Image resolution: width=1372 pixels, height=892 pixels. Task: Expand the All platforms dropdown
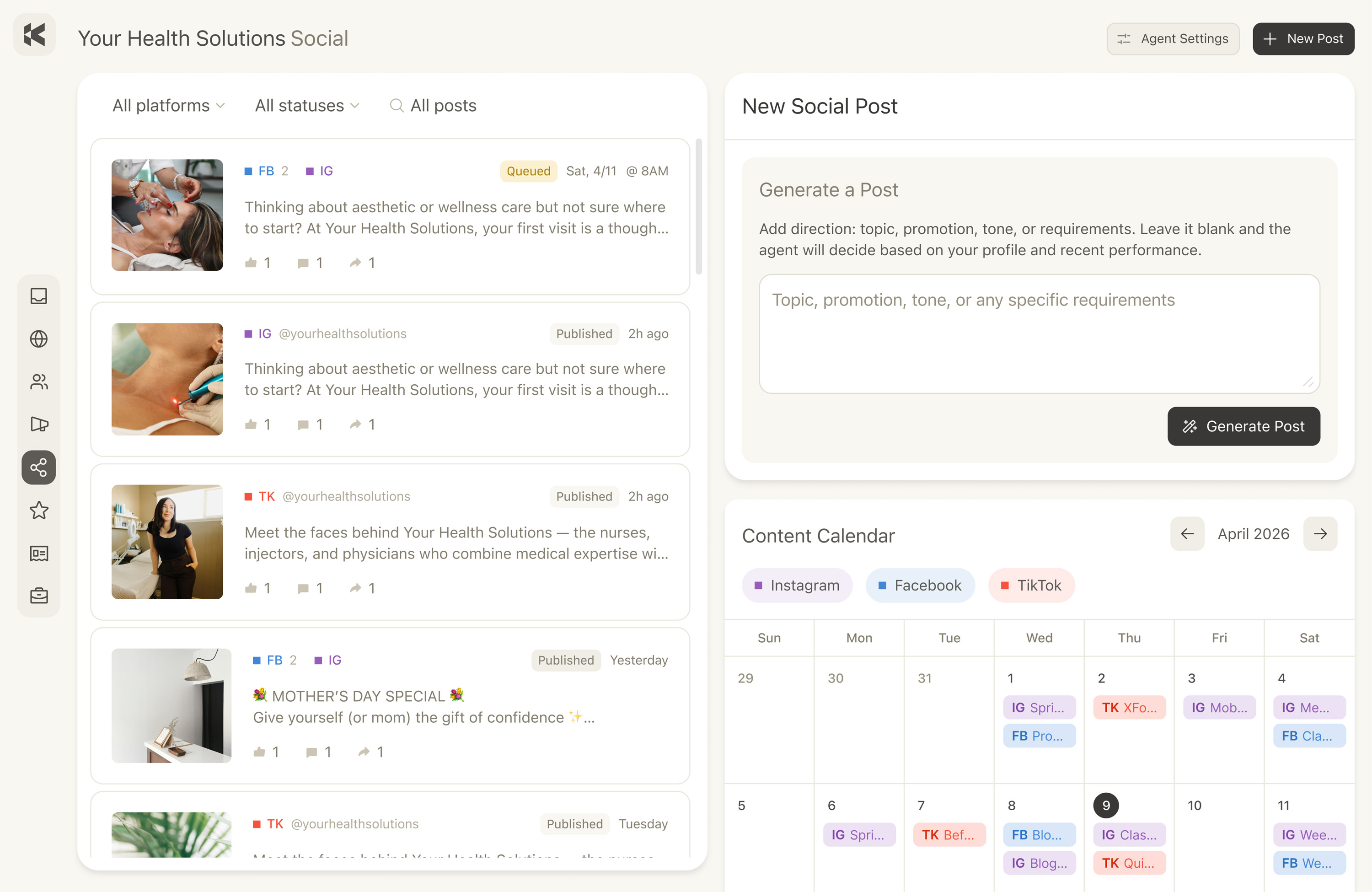[x=169, y=106]
